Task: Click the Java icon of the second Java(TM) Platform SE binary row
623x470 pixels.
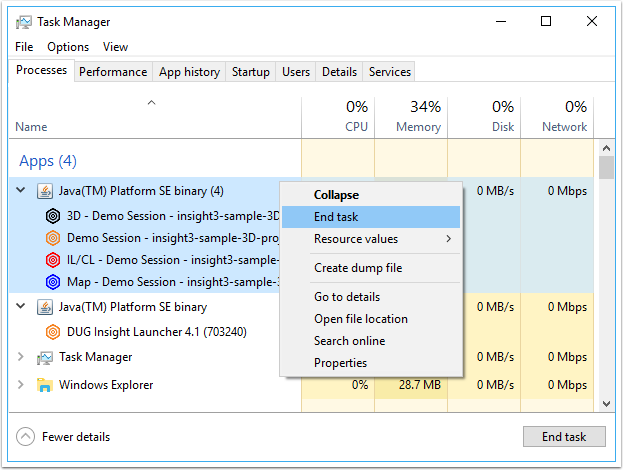Action: (45, 307)
